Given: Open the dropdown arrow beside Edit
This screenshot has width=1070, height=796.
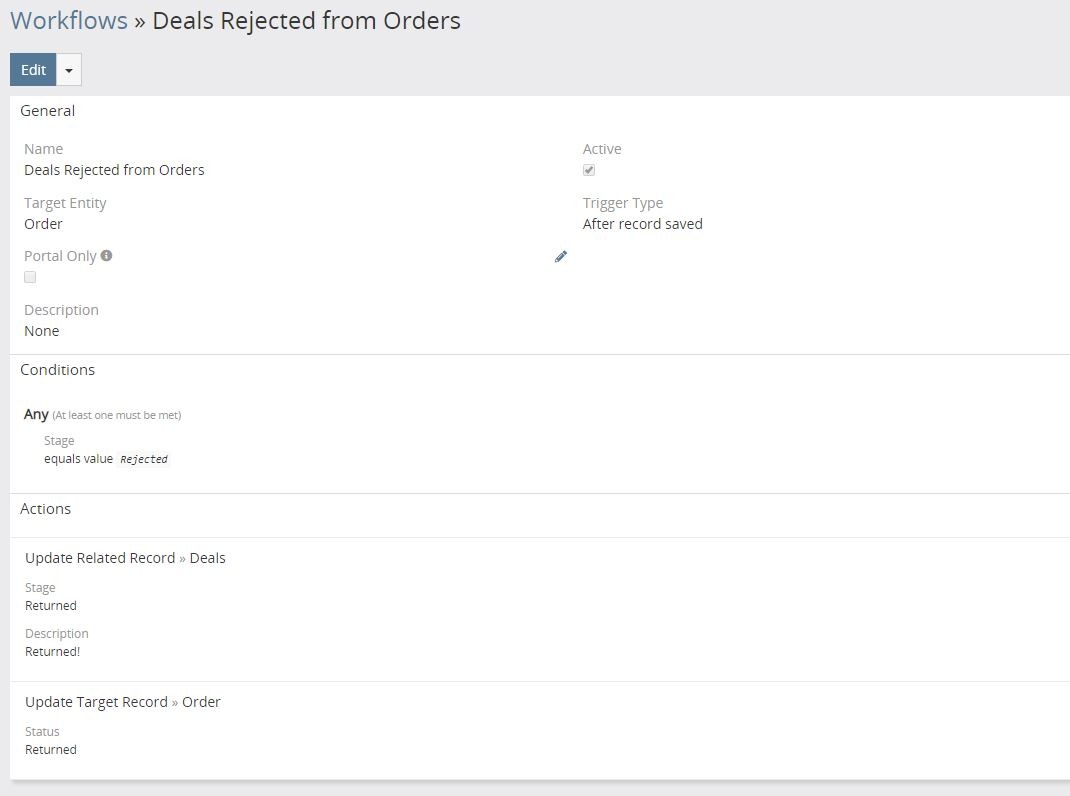Looking at the screenshot, I should pos(69,70).
